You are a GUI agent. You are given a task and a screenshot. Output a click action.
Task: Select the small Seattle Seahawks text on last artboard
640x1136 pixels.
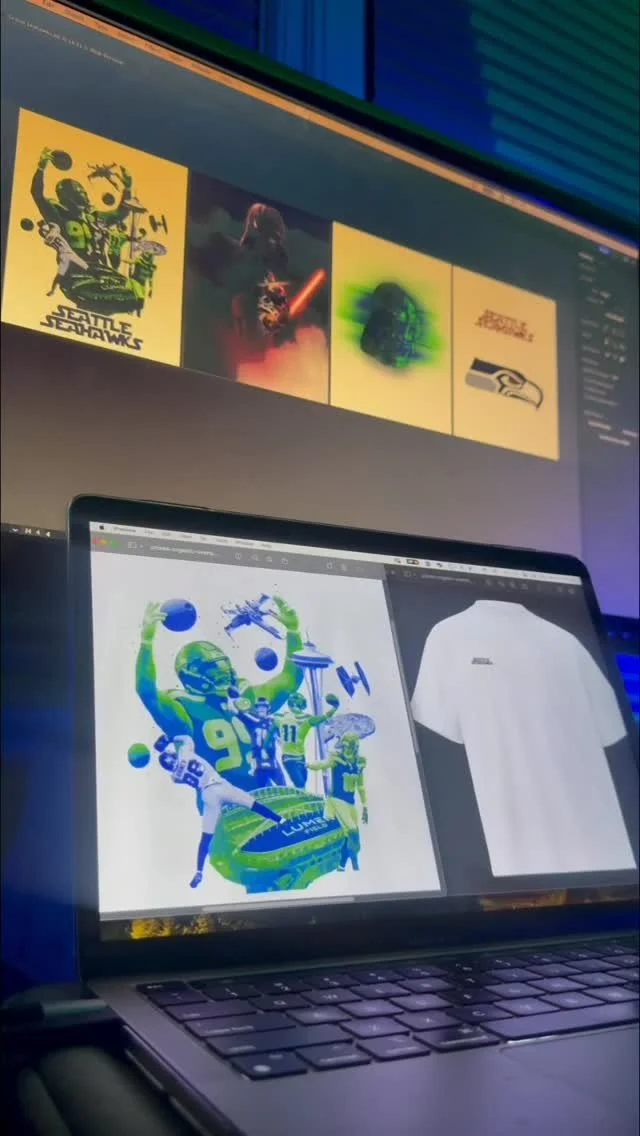[x=505, y=325]
